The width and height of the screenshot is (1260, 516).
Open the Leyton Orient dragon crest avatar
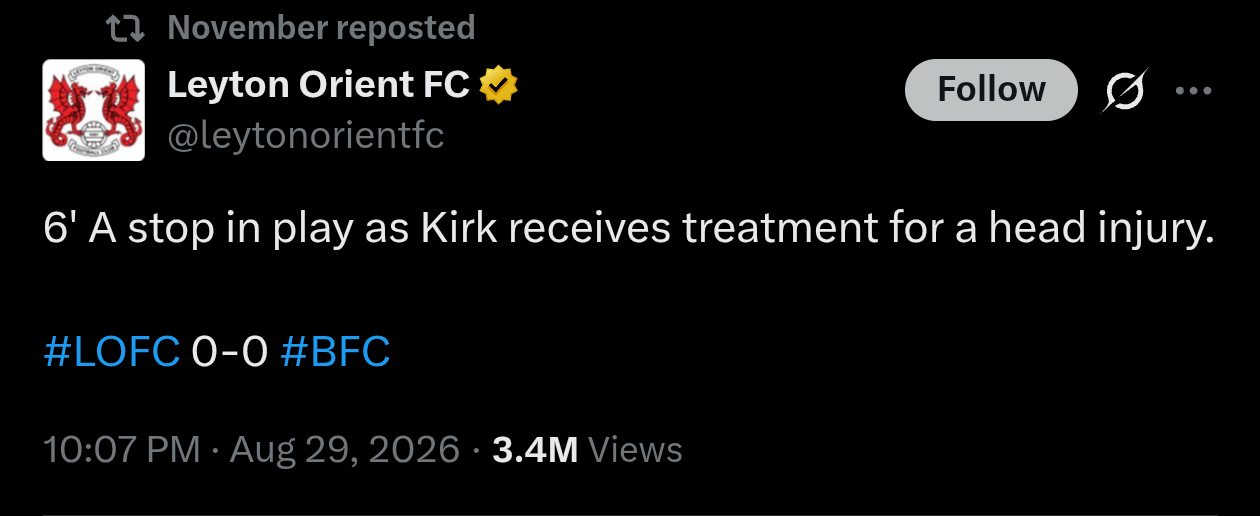click(x=94, y=110)
